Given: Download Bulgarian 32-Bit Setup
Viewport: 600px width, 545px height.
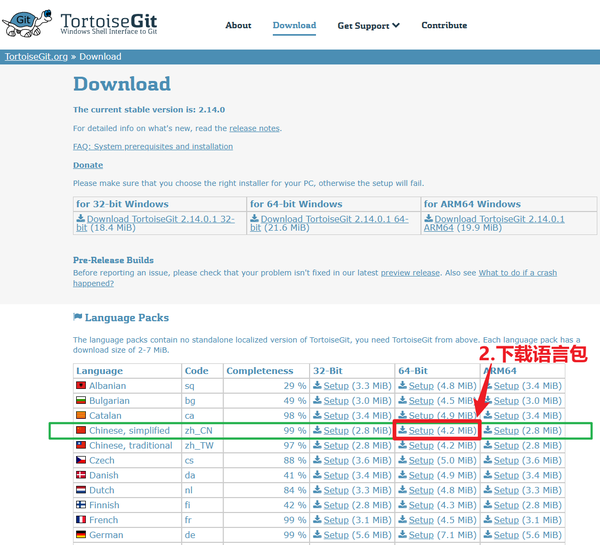Looking at the screenshot, I should [336, 401].
